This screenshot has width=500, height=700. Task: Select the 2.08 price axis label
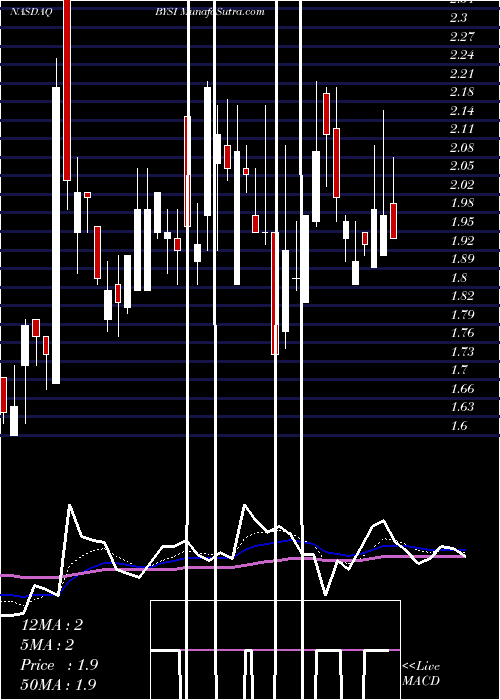point(462,147)
